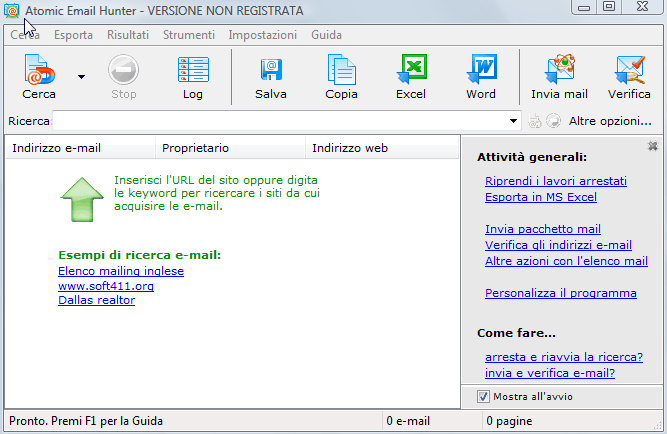667x434 pixels.
Task: Export results with the Excel icon
Action: (411, 75)
